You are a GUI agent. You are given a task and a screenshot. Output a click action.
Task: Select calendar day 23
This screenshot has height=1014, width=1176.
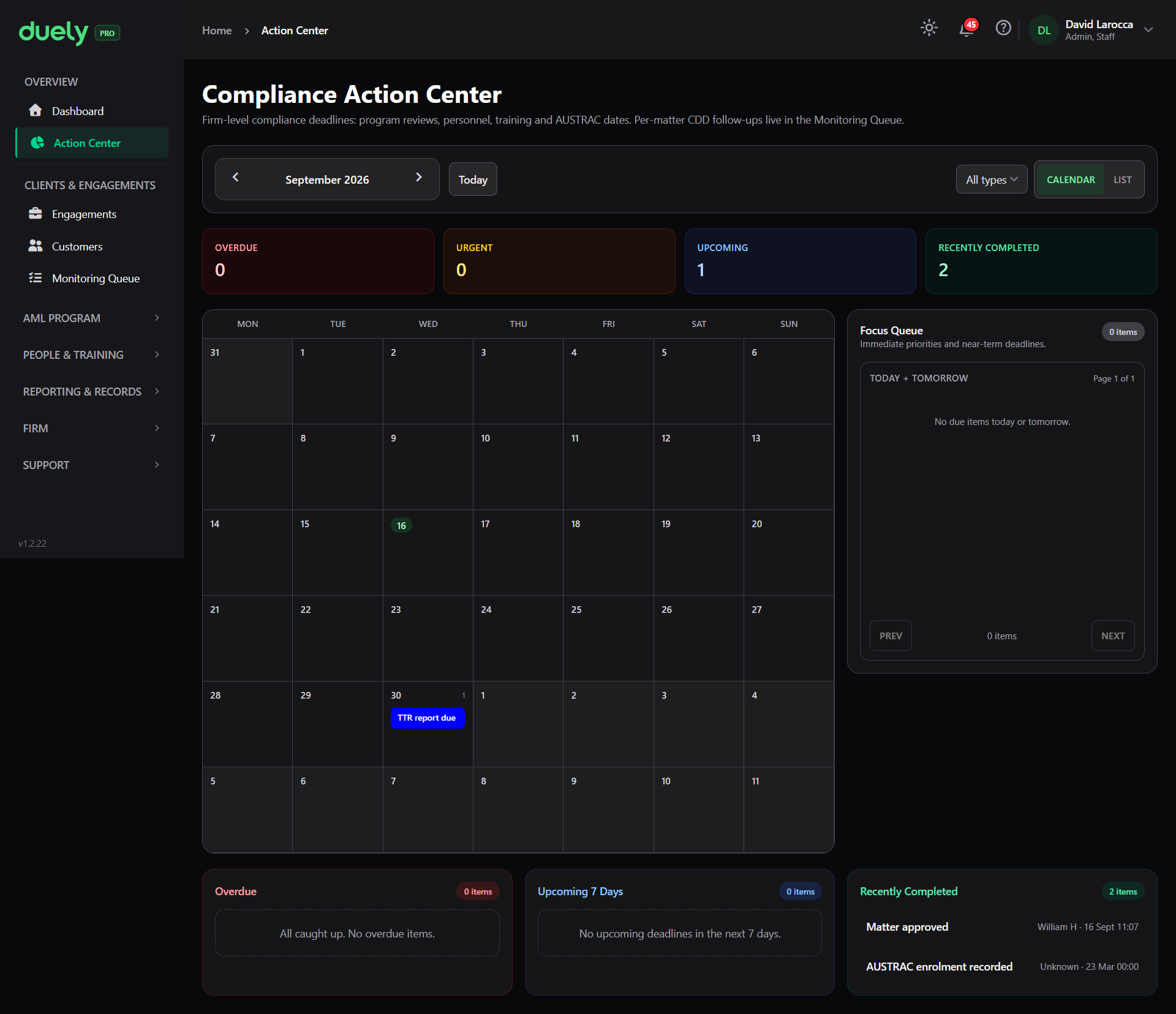coord(428,638)
